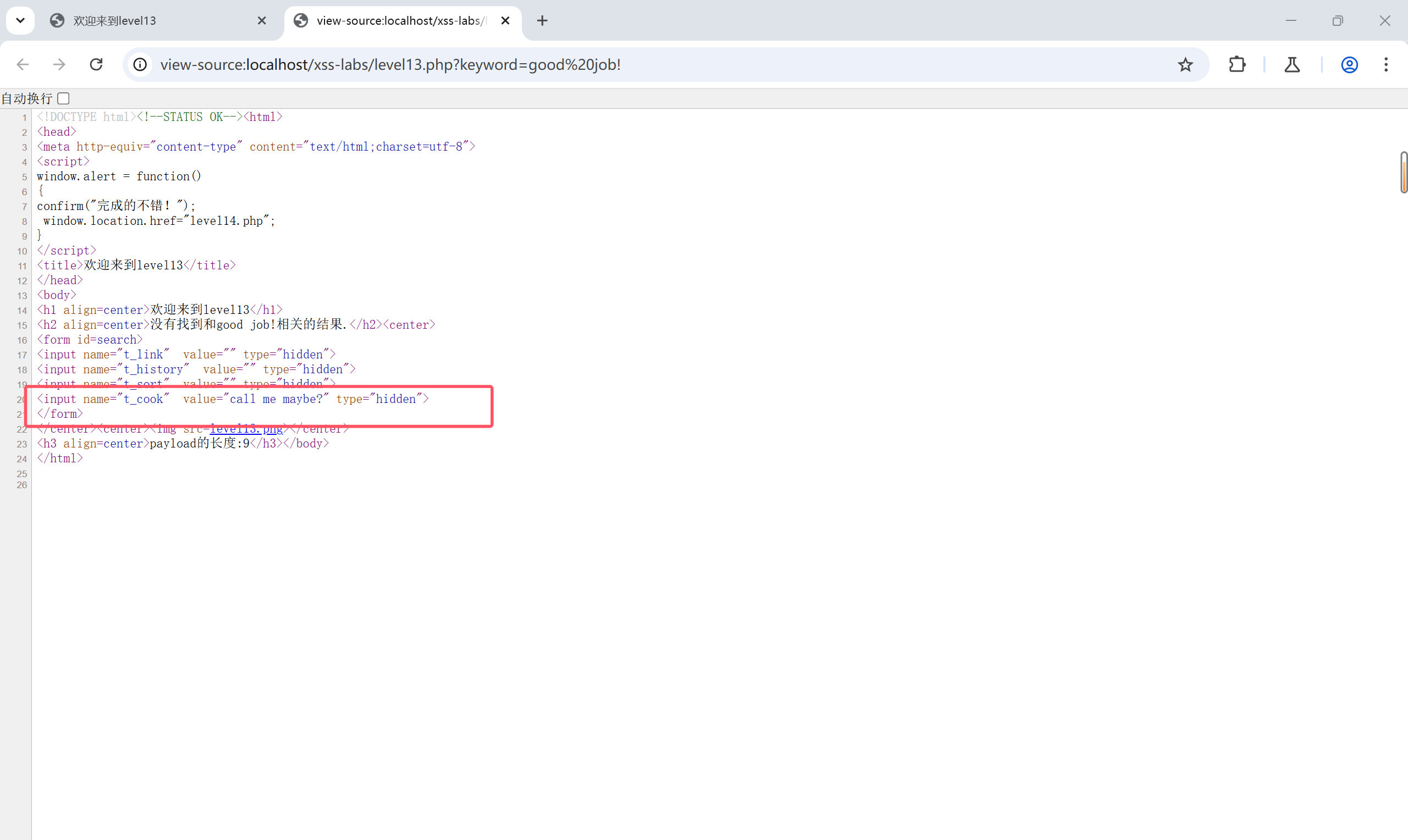Click the forward navigation arrow

(59, 64)
